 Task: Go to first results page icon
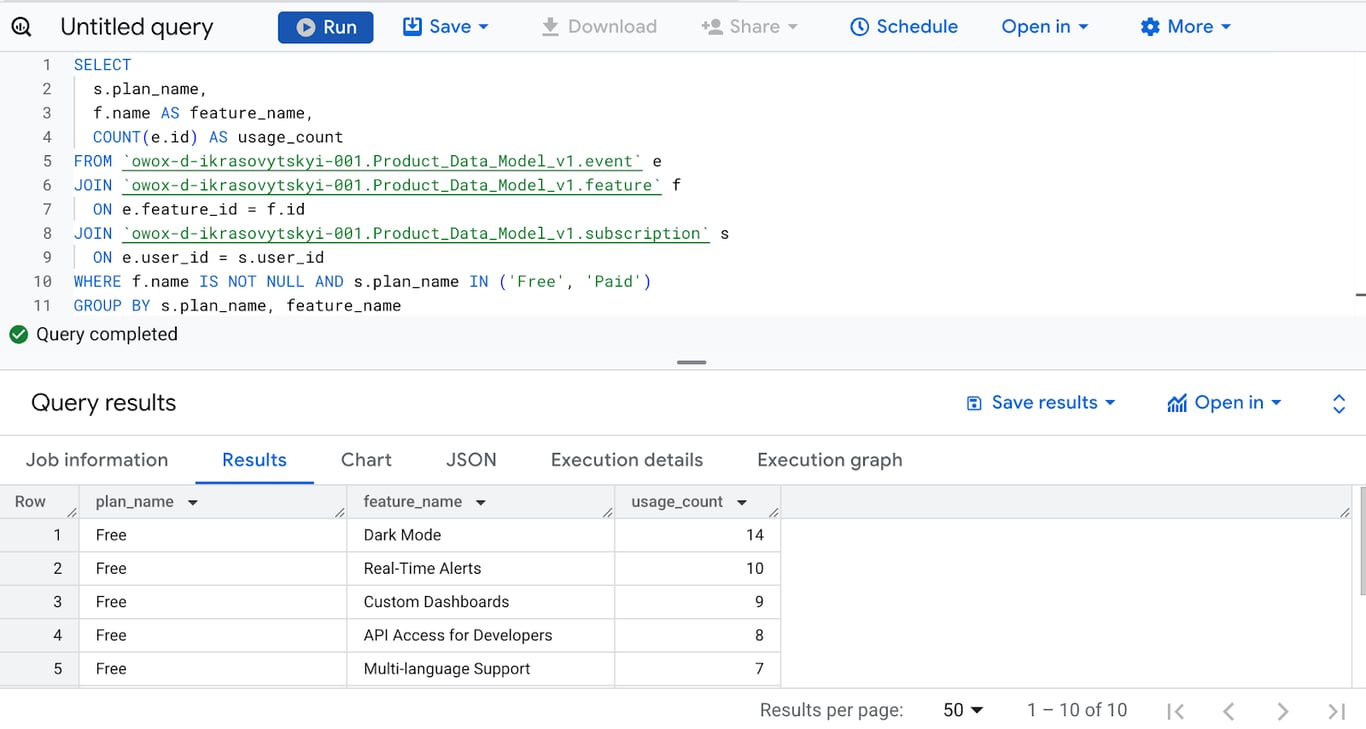click(x=1176, y=711)
